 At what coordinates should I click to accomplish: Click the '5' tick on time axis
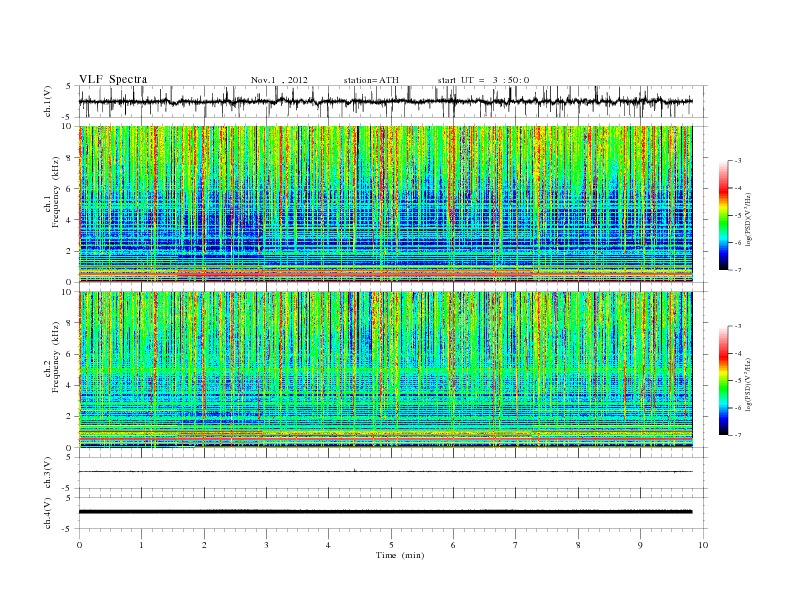click(391, 545)
